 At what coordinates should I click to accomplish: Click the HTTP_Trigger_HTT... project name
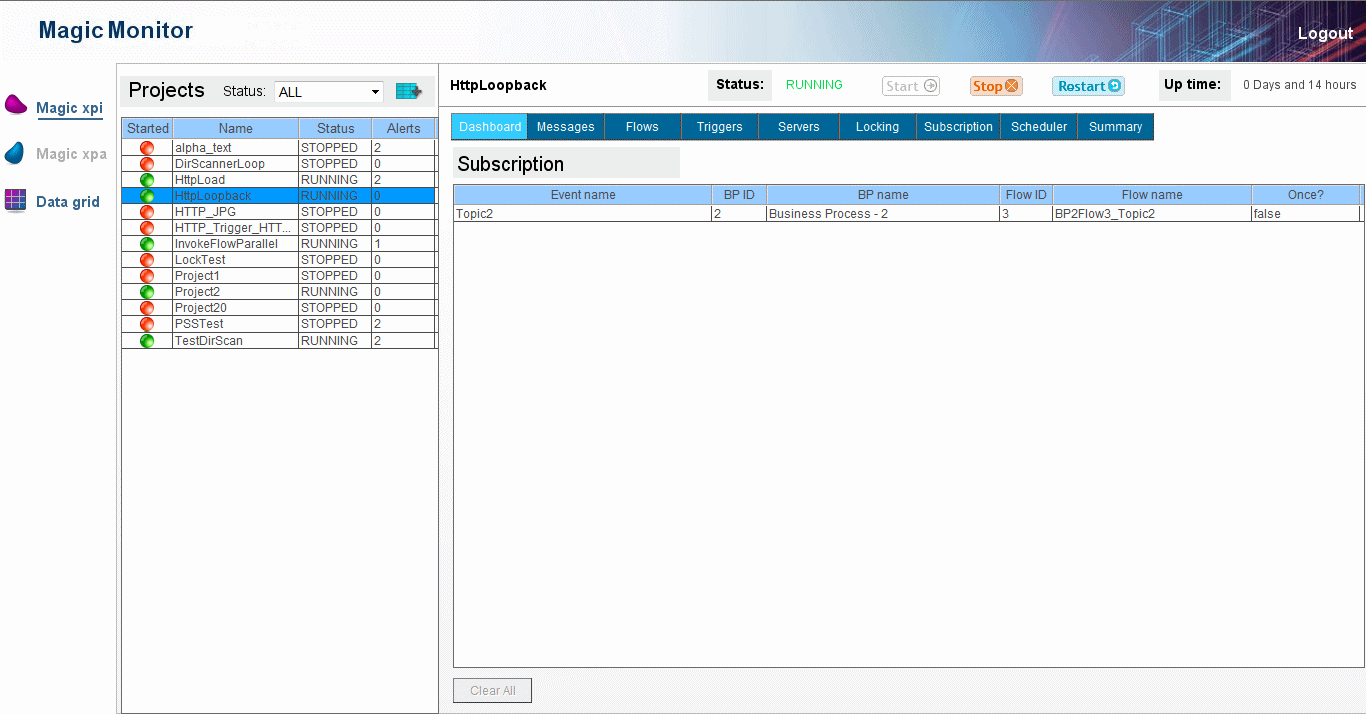tap(234, 228)
